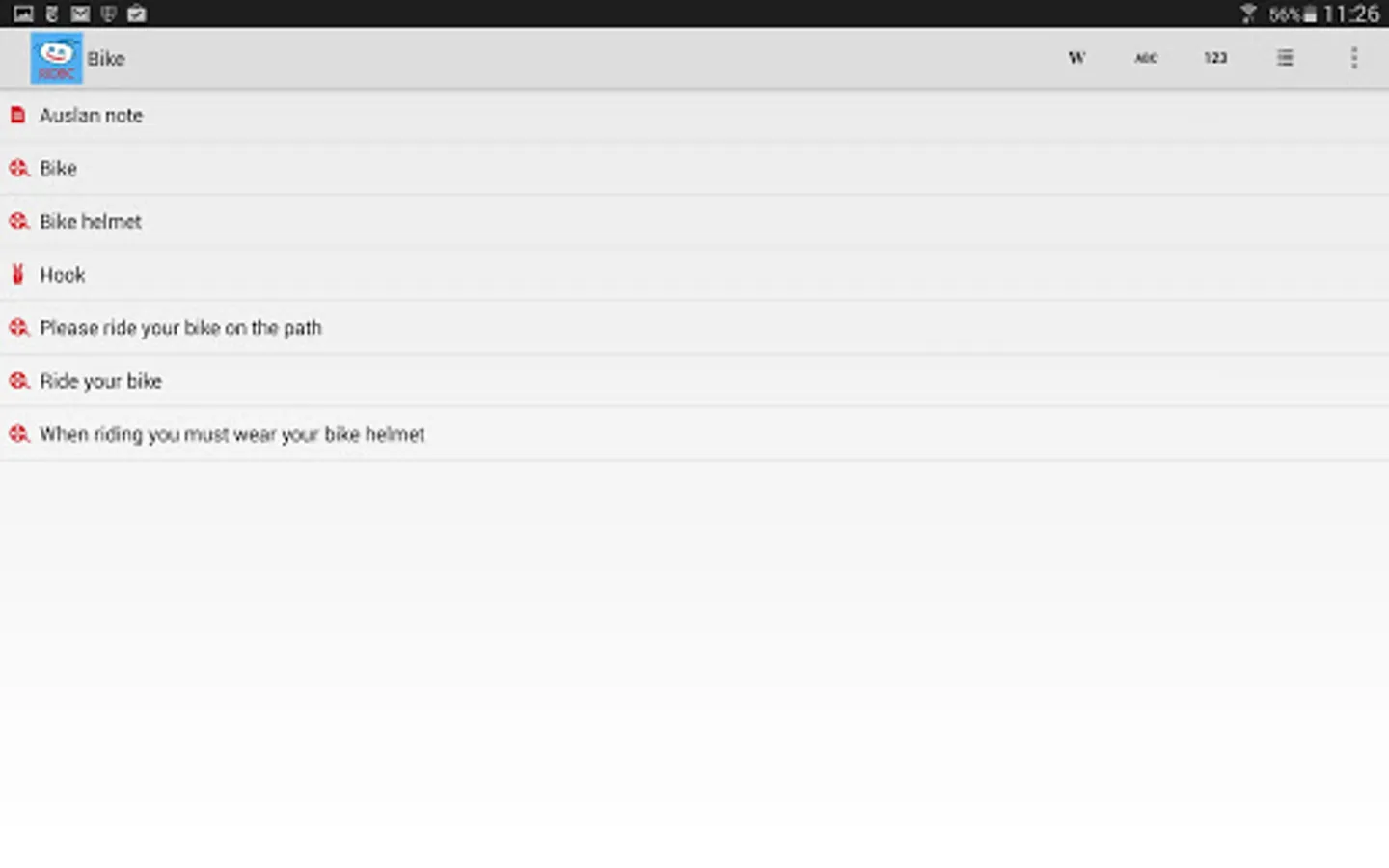Open the three-dot overflow menu
1389x868 pixels.
point(1354,58)
